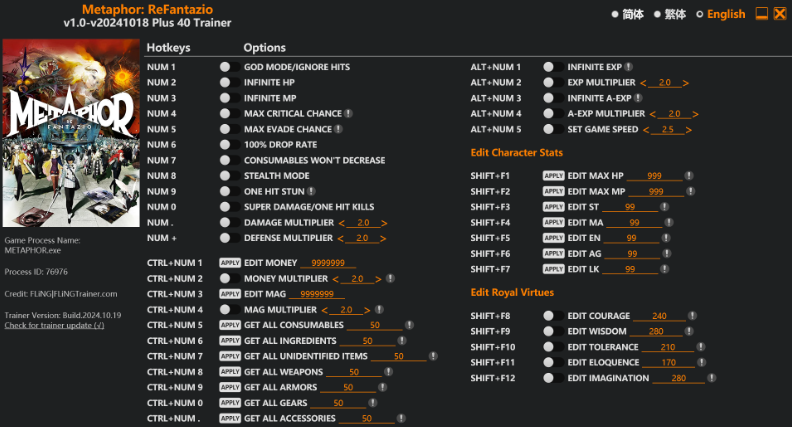Screen dimensions: 792x427
Task: Click the info icon next to One Hit Stun
Action: tap(312, 191)
